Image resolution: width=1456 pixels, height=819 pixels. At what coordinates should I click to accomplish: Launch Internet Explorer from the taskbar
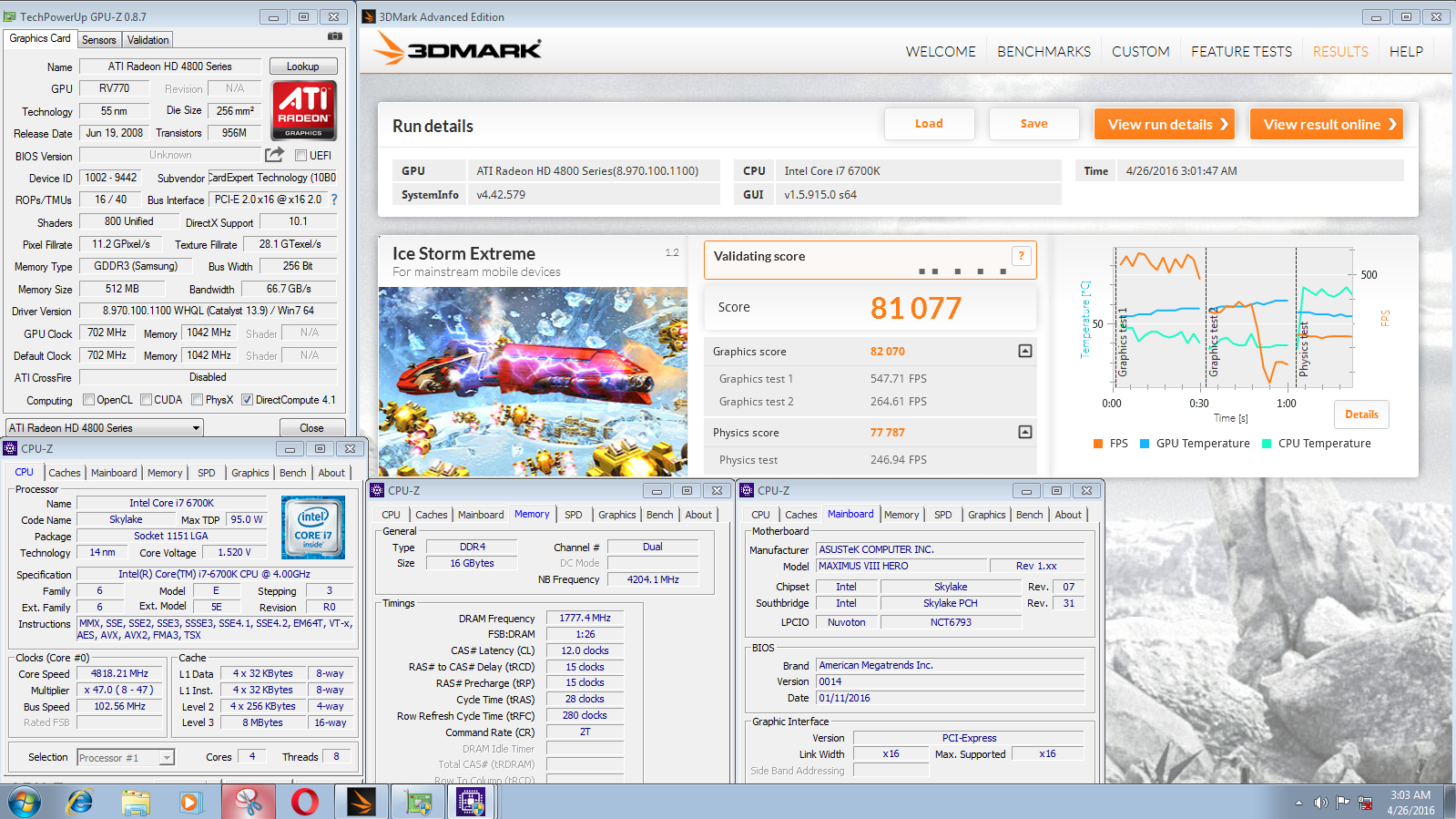point(80,802)
